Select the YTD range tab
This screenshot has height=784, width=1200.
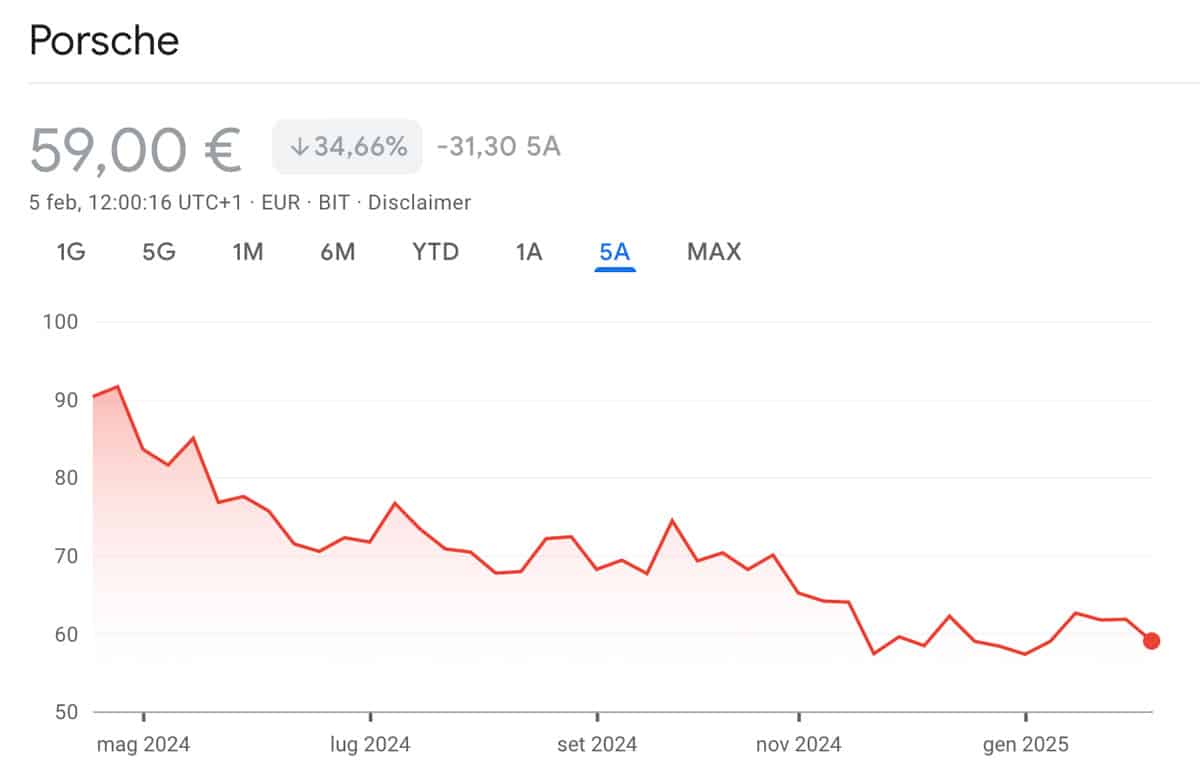click(435, 252)
